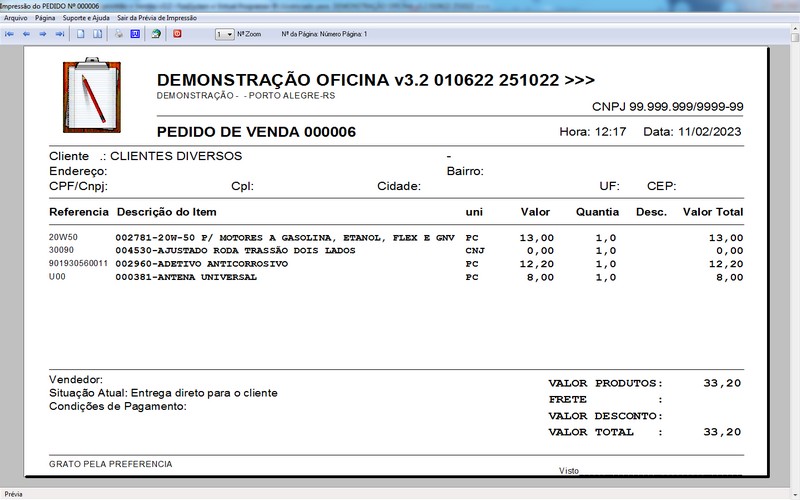Click the Prévia status bar label

(14, 494)
